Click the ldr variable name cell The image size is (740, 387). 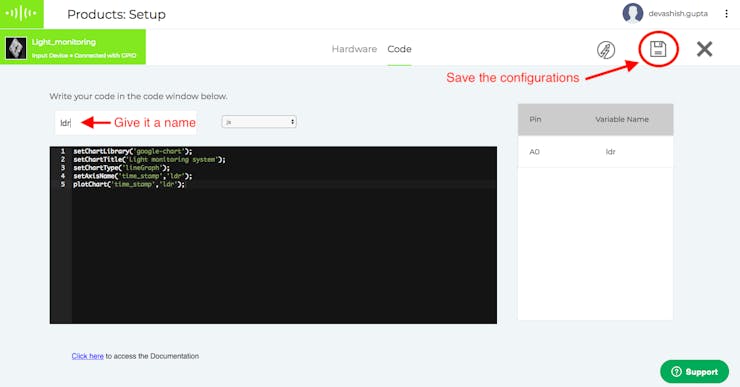[x=610, y=151]
